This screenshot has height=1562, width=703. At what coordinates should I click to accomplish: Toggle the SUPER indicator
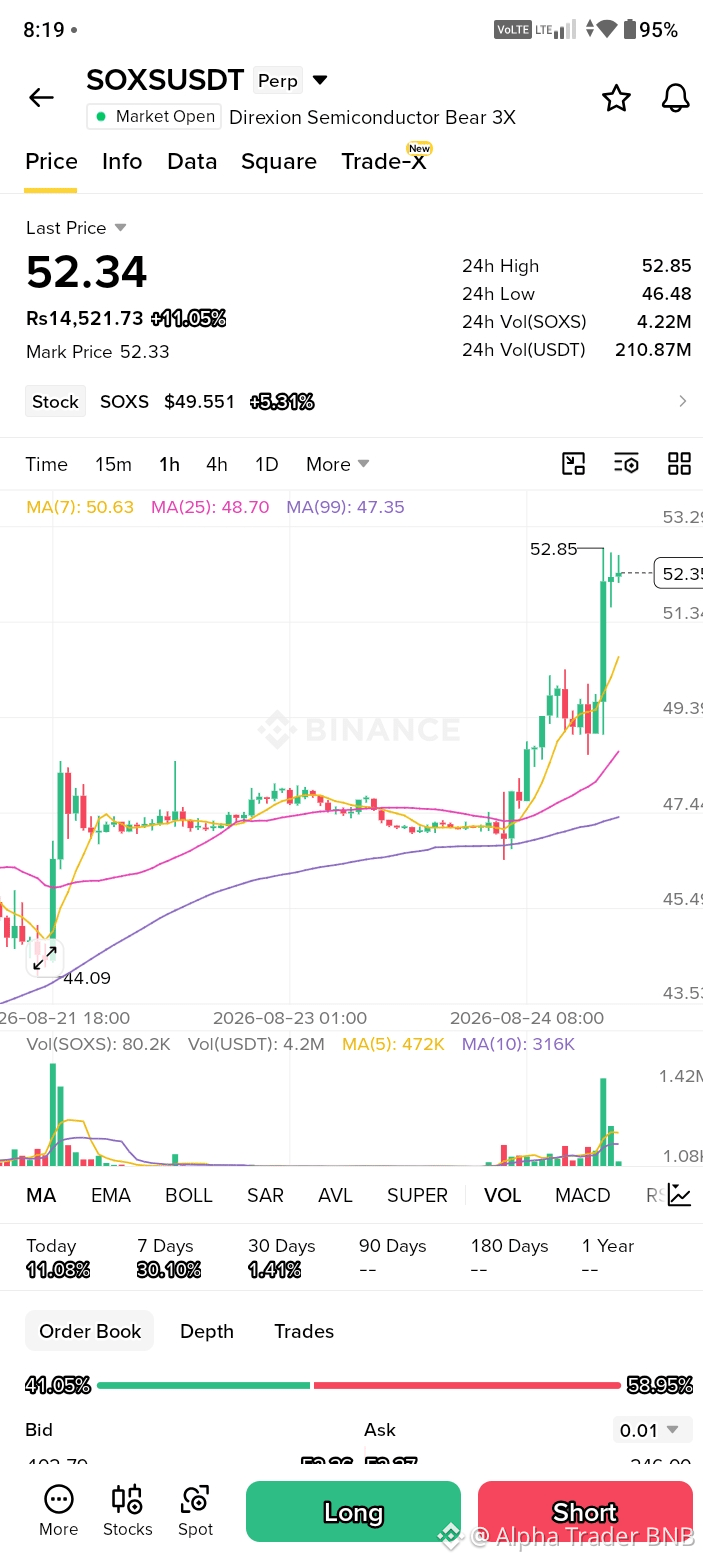[417, 1195]
